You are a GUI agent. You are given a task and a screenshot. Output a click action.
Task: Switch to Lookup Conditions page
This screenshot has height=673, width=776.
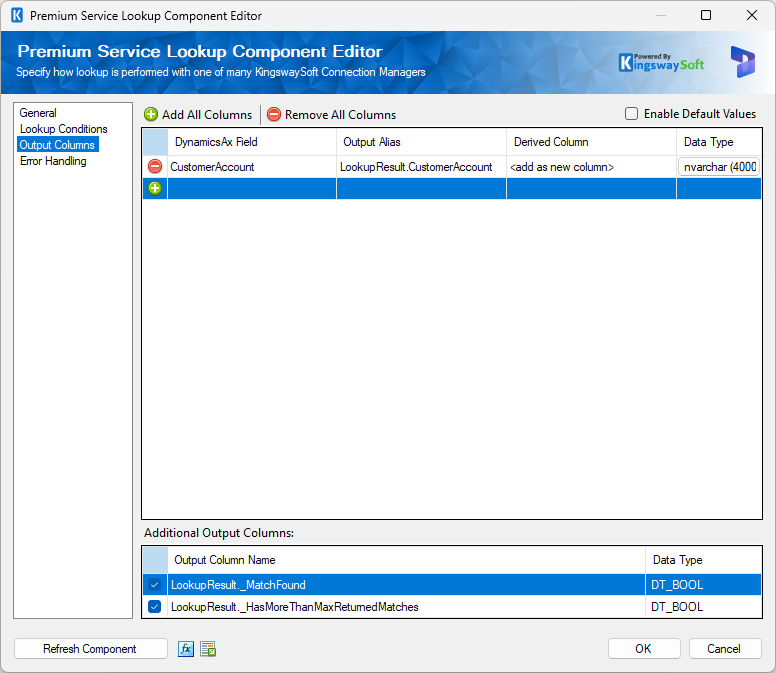click(x=63, y=129)
